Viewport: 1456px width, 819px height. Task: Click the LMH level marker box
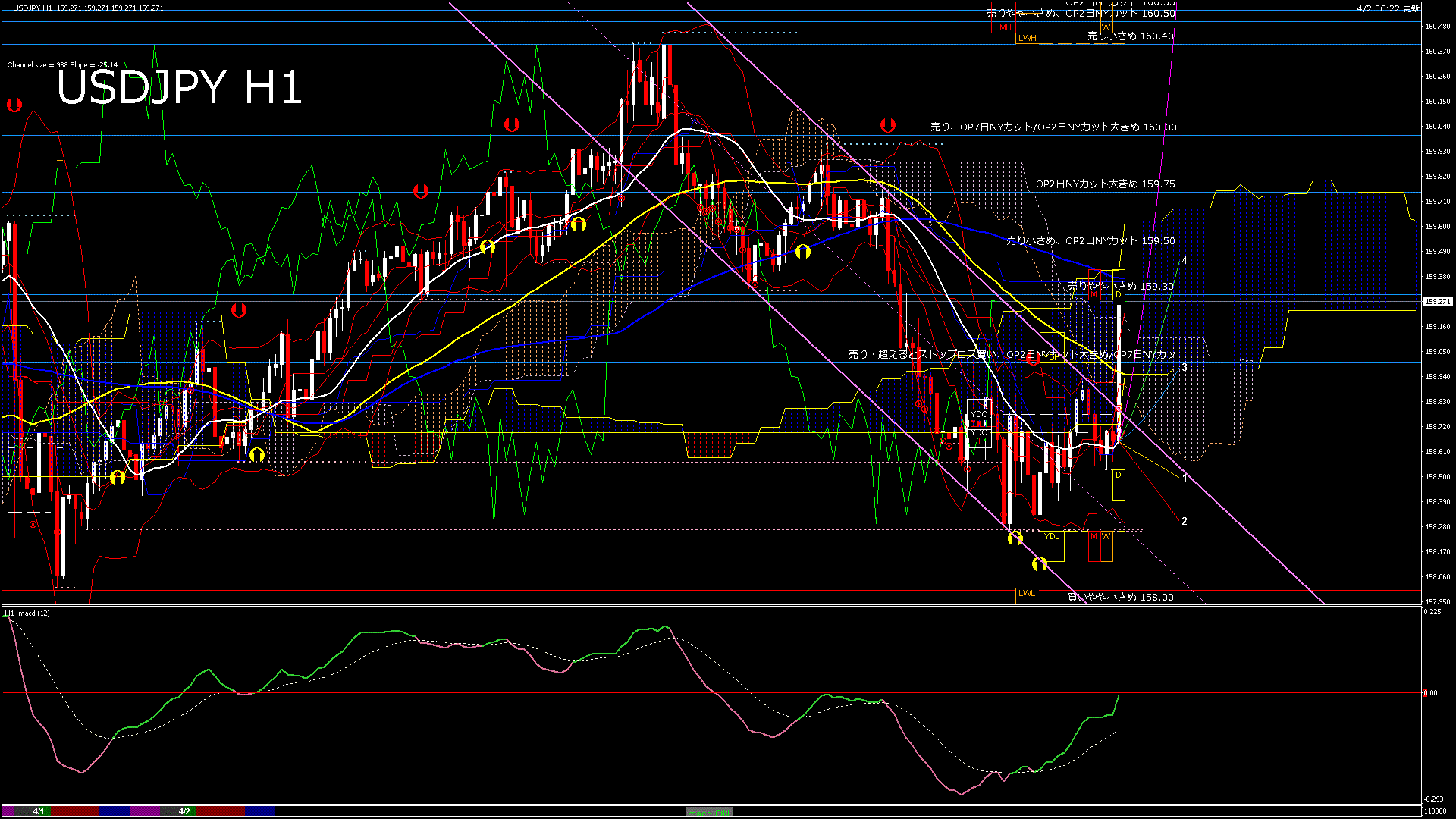(1003, 27)
